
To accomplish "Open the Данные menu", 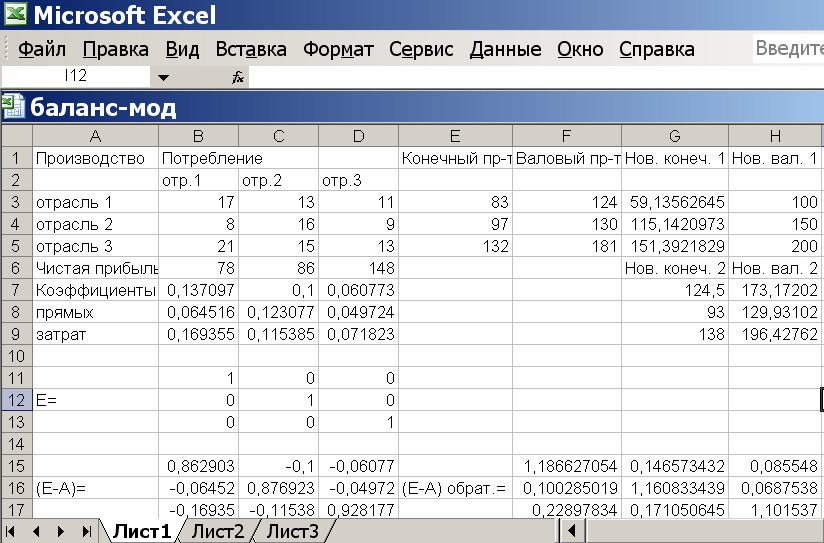I will click(x=505, y=49).
